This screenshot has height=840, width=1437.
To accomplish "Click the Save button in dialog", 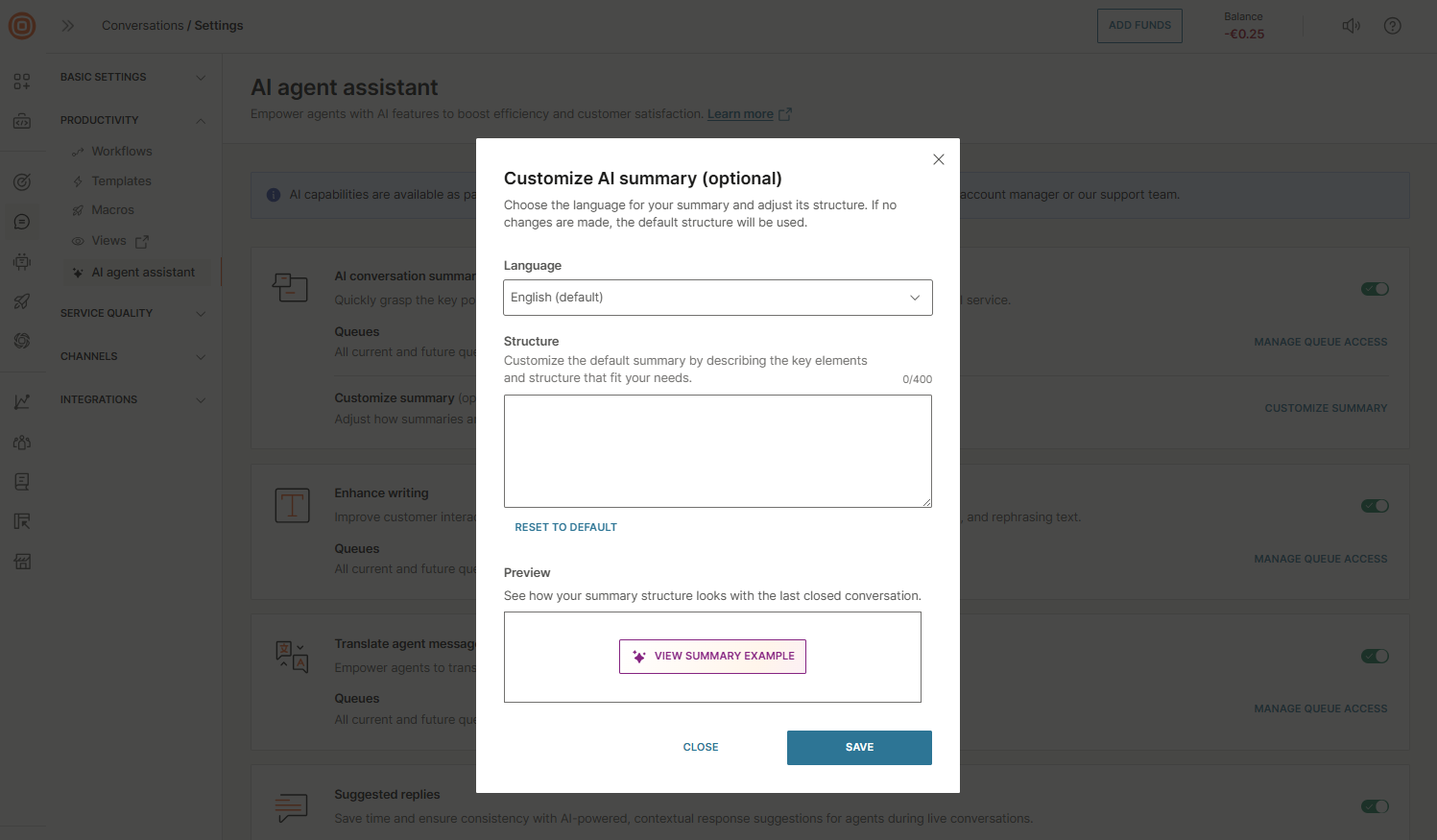I will click(x=859, y=748).
